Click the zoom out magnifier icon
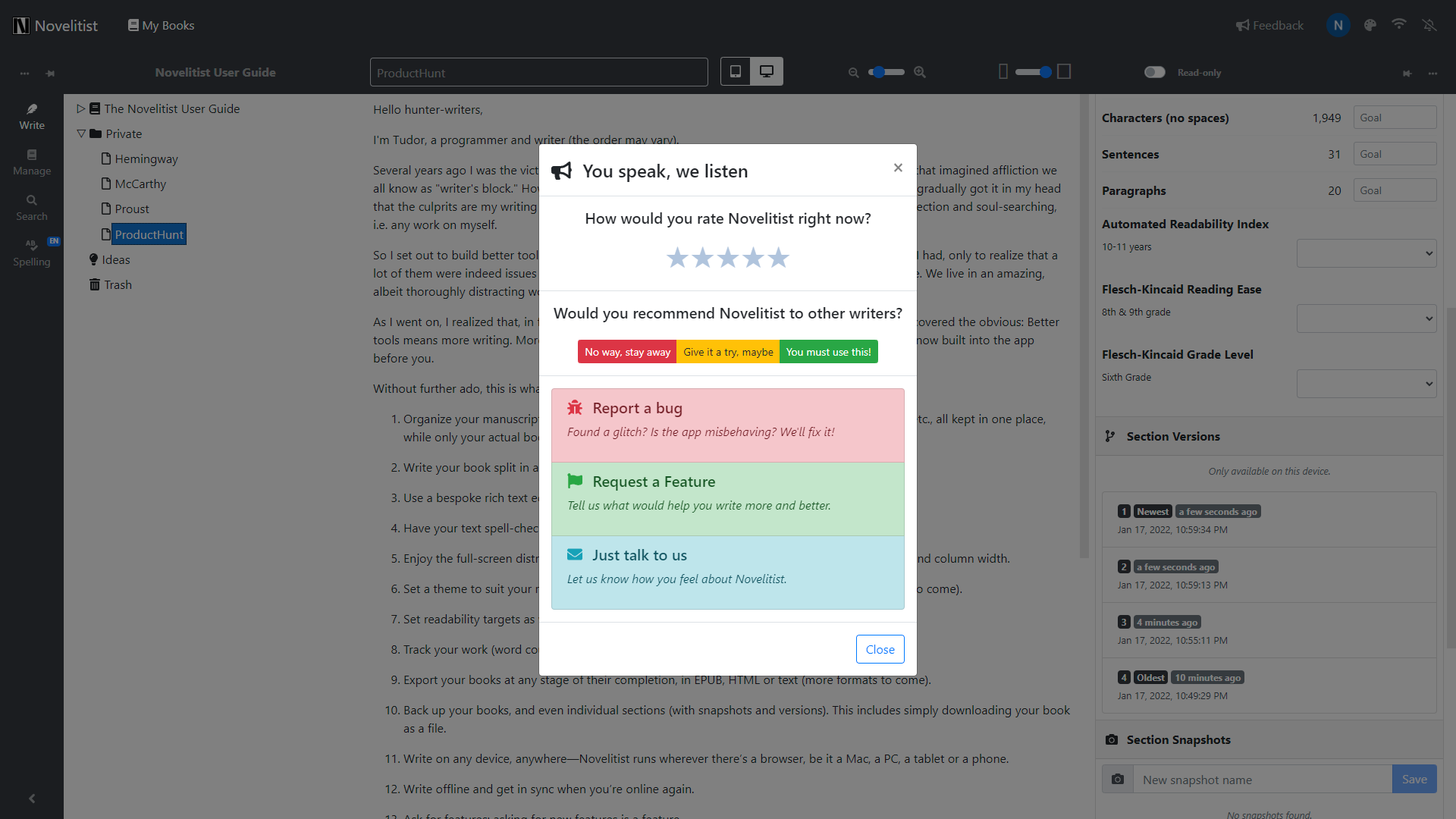Viewport: 1456px width, 819px height. (853, 72)
